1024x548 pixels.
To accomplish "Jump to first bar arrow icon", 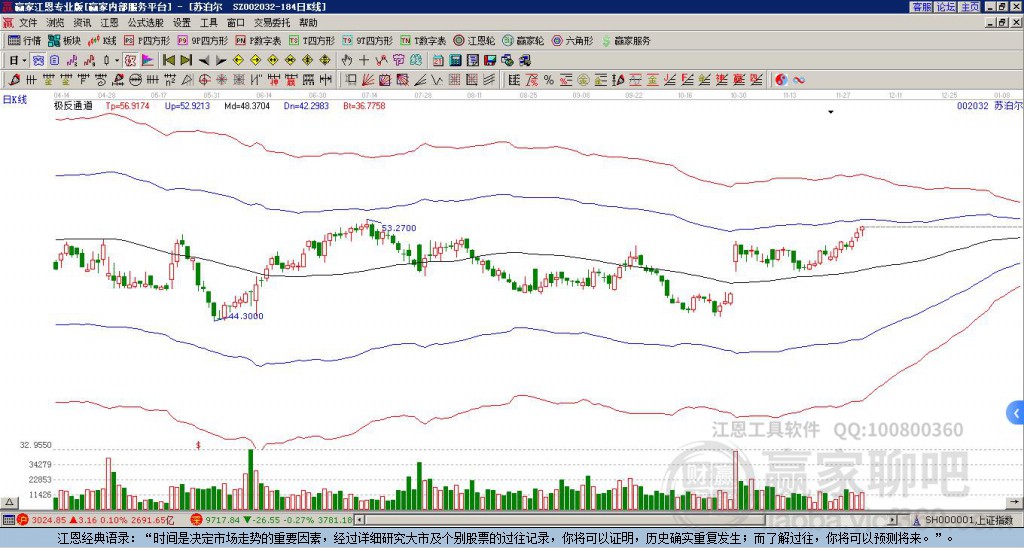I will tap(169, 61).
